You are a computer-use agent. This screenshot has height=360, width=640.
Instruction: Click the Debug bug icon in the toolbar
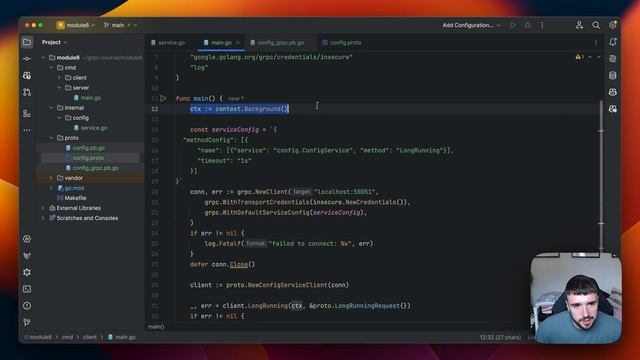point(527,25)
